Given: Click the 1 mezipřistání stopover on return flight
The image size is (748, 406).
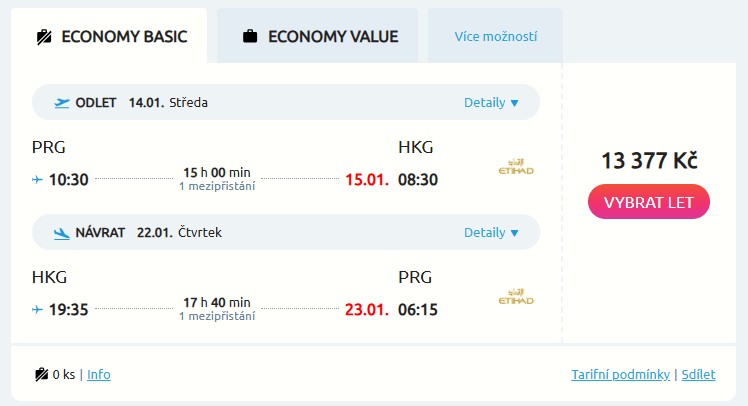Looking at the screenshot, I should (217, 316).
